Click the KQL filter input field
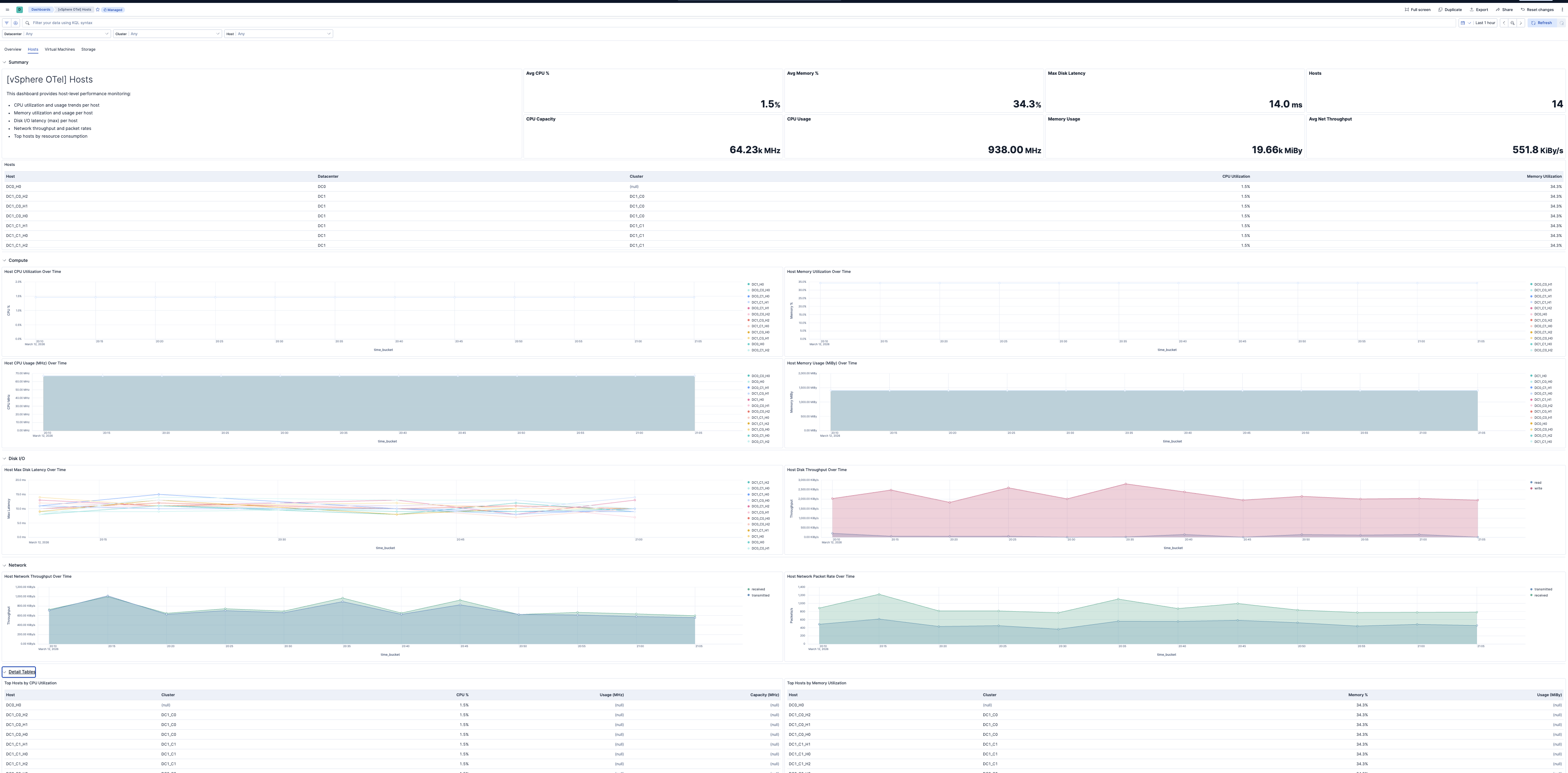Screen dimensions: 1568x773 183,22
